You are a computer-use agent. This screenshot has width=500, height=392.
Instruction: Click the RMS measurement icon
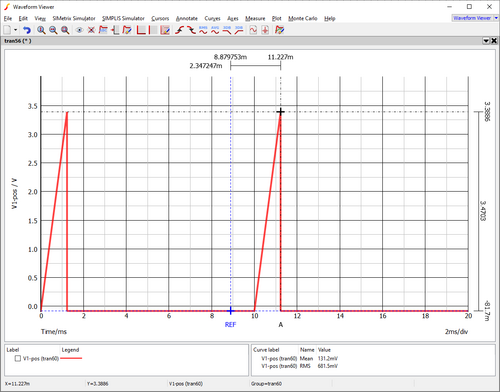(203, 30)
